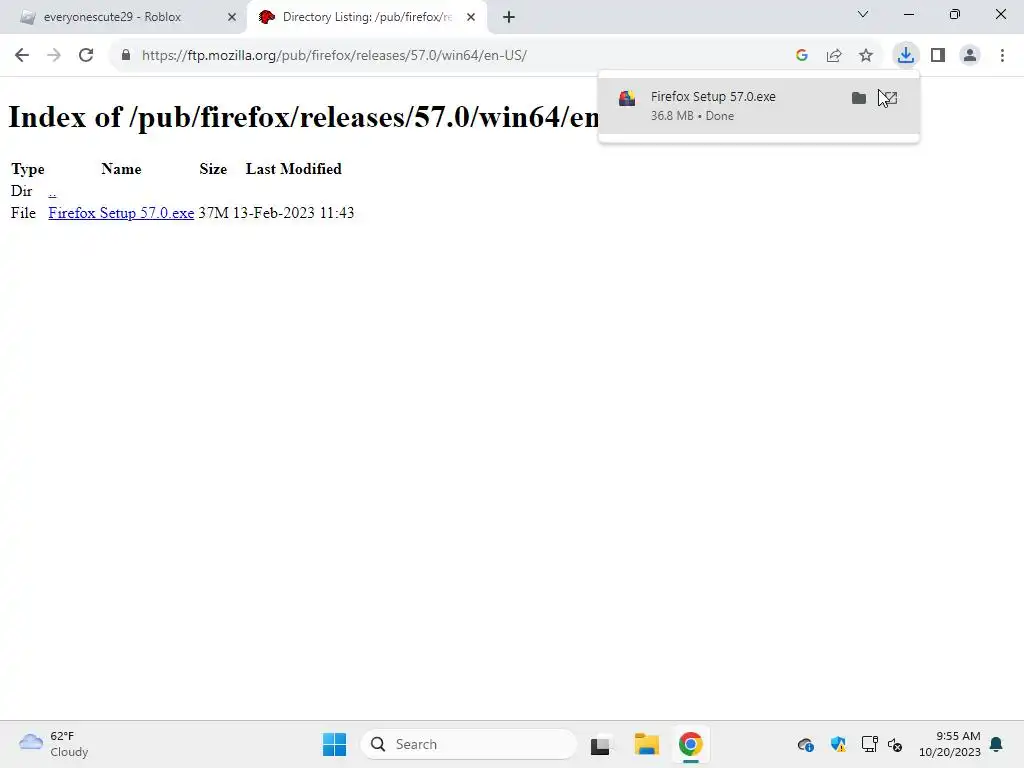Open the profile avatar menu

(x=970, y=56)
